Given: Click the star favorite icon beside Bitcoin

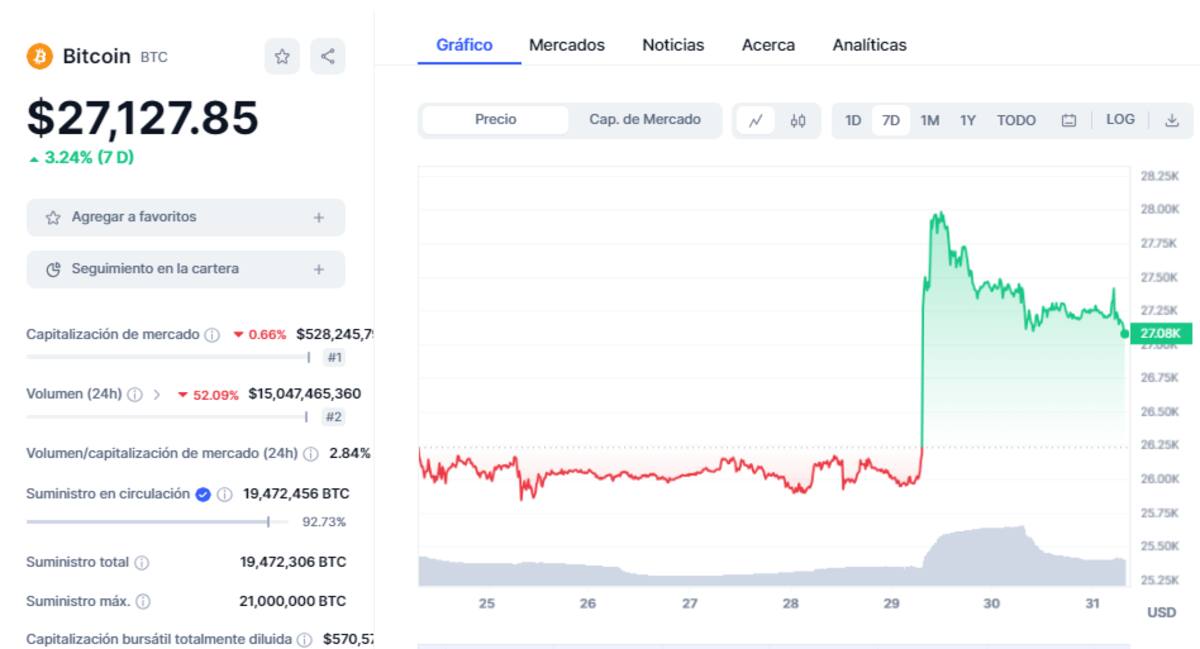Looking at the screenshot, I should tap(282, 57).
